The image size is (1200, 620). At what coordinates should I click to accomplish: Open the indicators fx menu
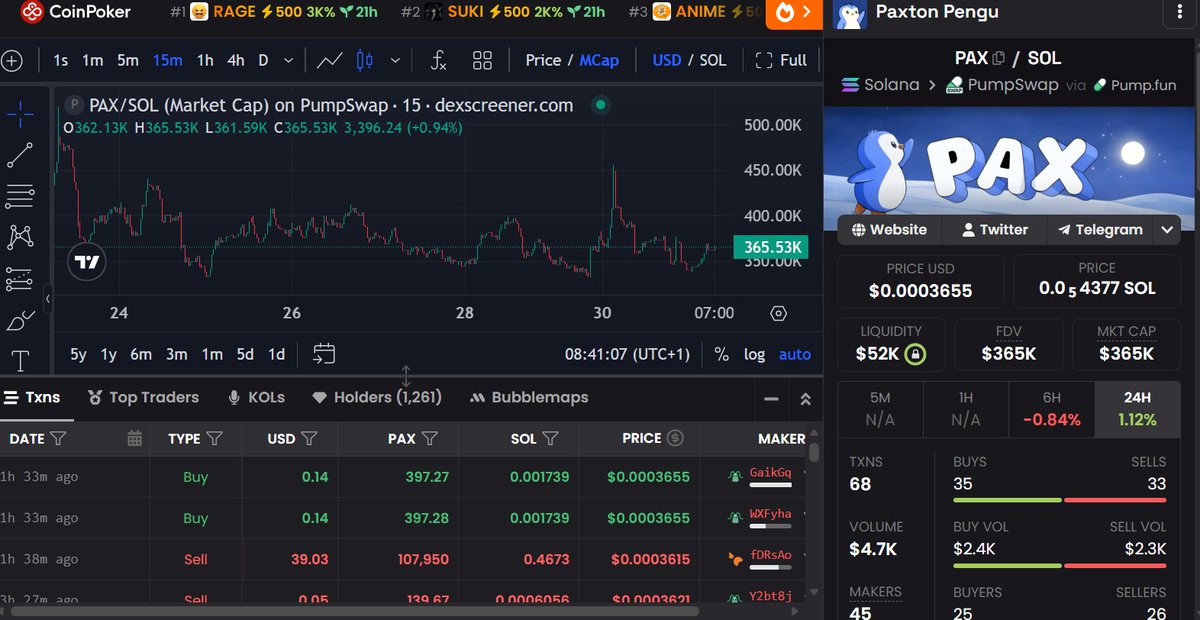coord(438,61)
